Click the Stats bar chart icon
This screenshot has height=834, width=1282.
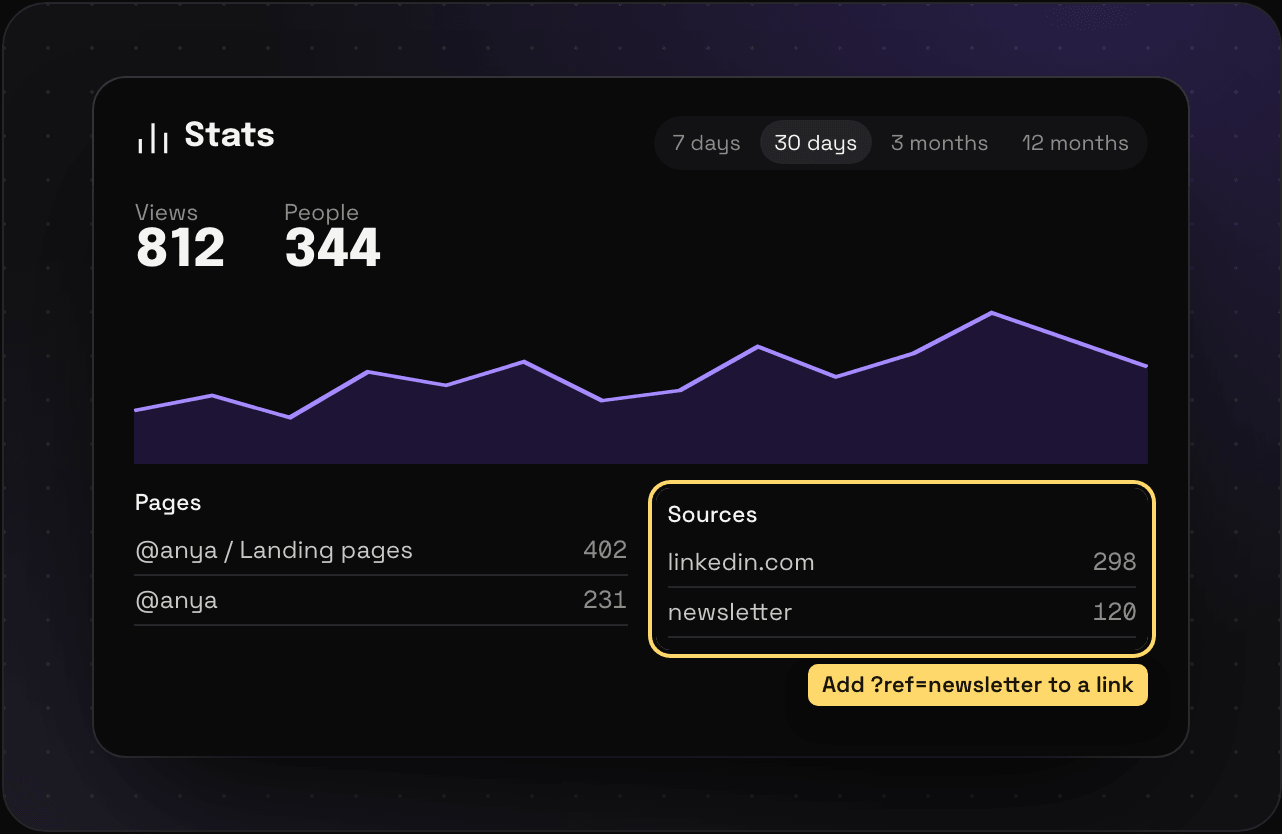point(152,138)
